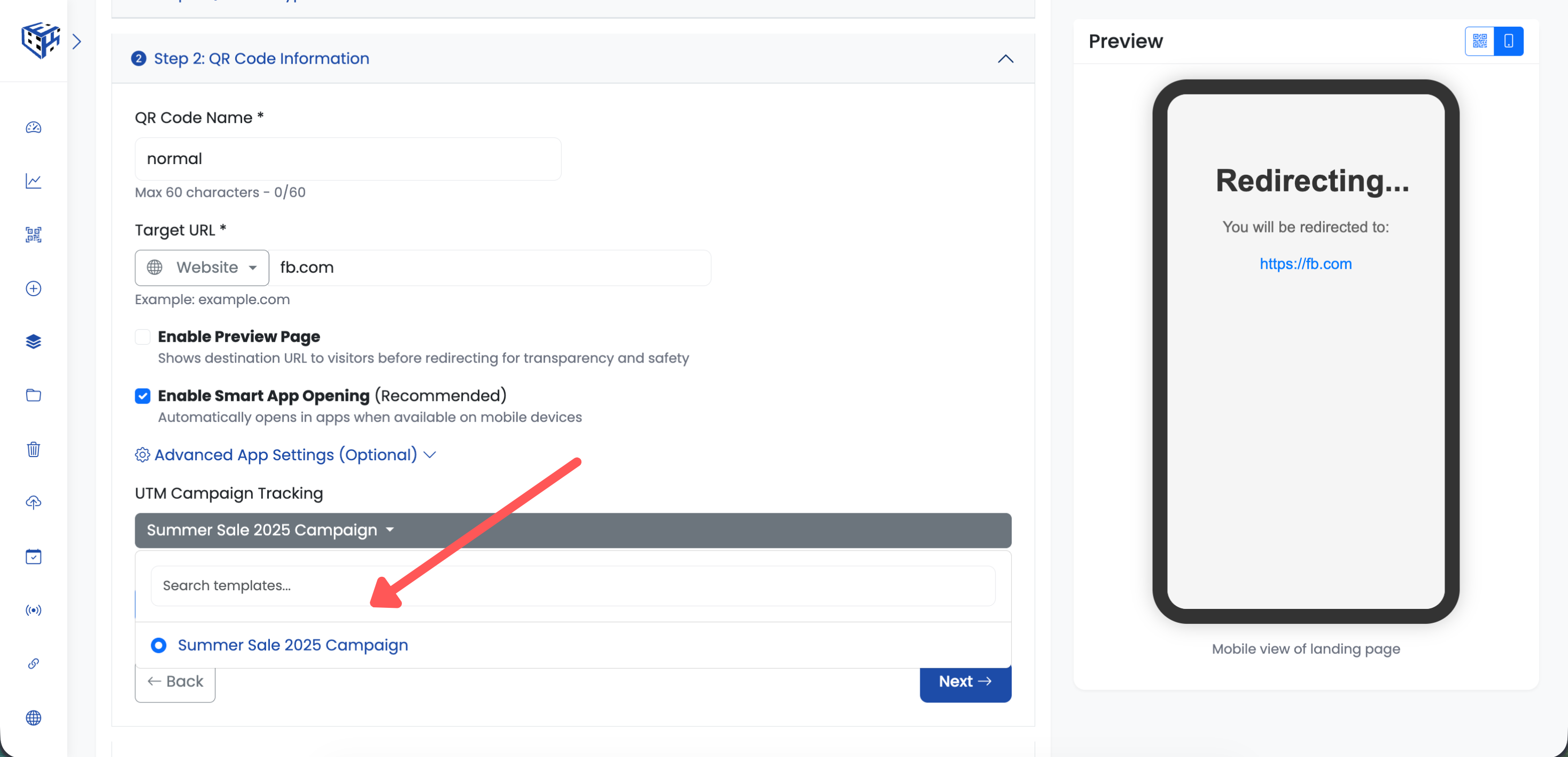
Task: Expand the sidebar with the arrow
Action: 77,41
